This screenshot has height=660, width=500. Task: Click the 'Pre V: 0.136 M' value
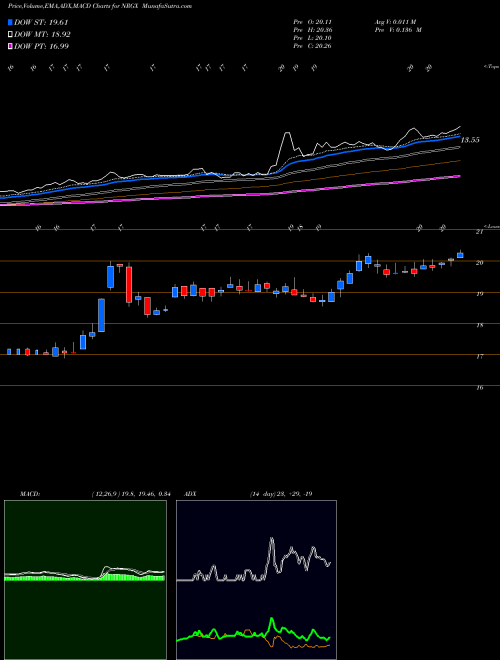click(398, 30)
